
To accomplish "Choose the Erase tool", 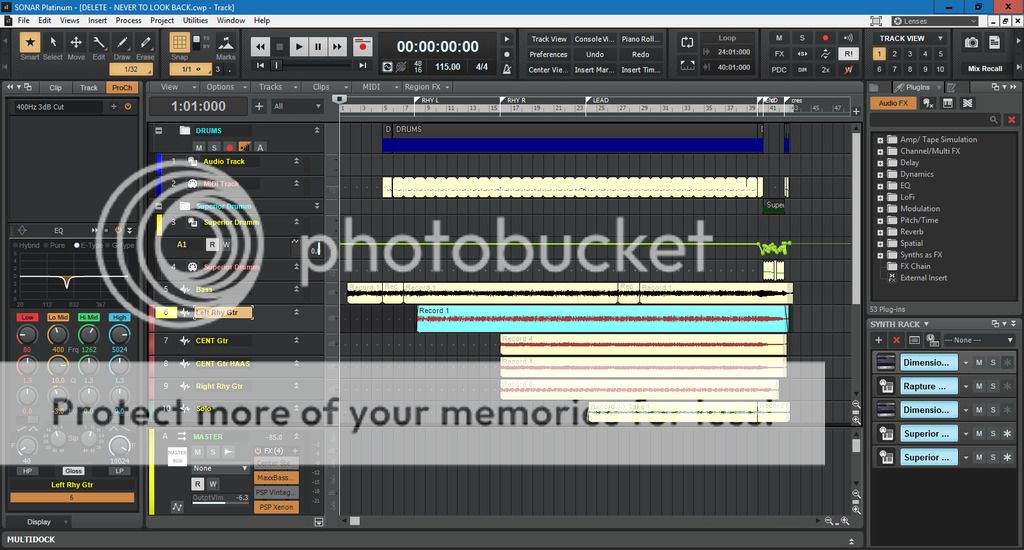I will (x=146, y=43).
